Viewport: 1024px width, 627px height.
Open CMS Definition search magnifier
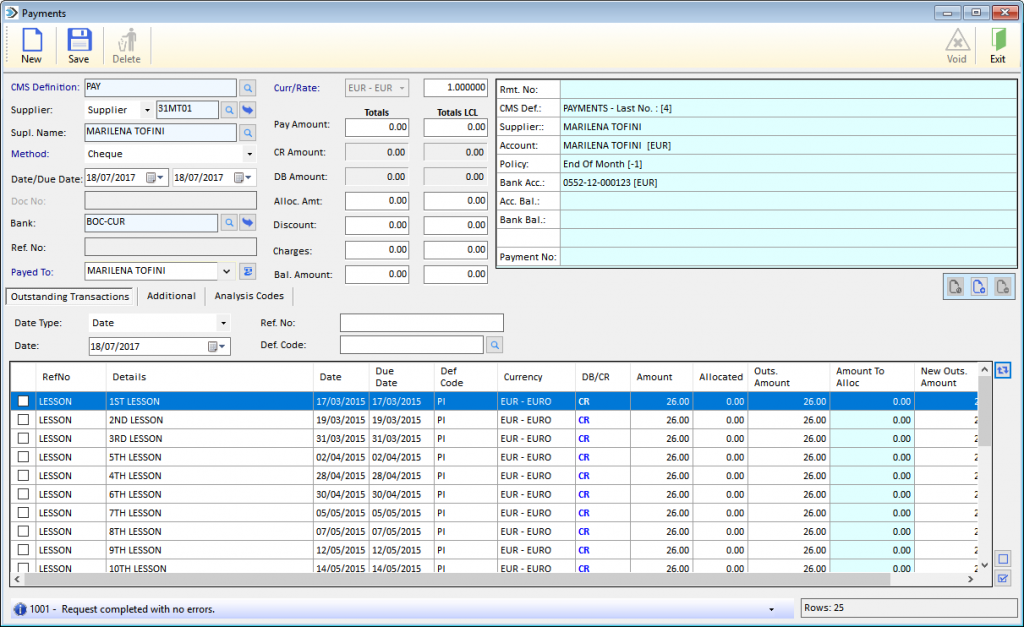pyautogui.click(x=248, y=88)
